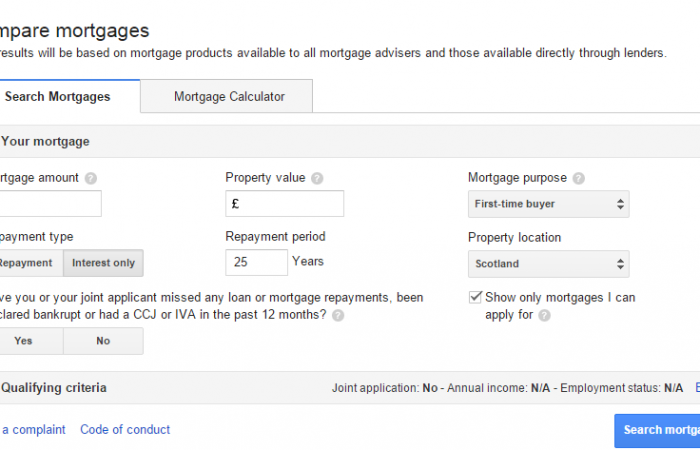
Task: Open the Mortgage purpose dropdown
Action: click(548, 204)
